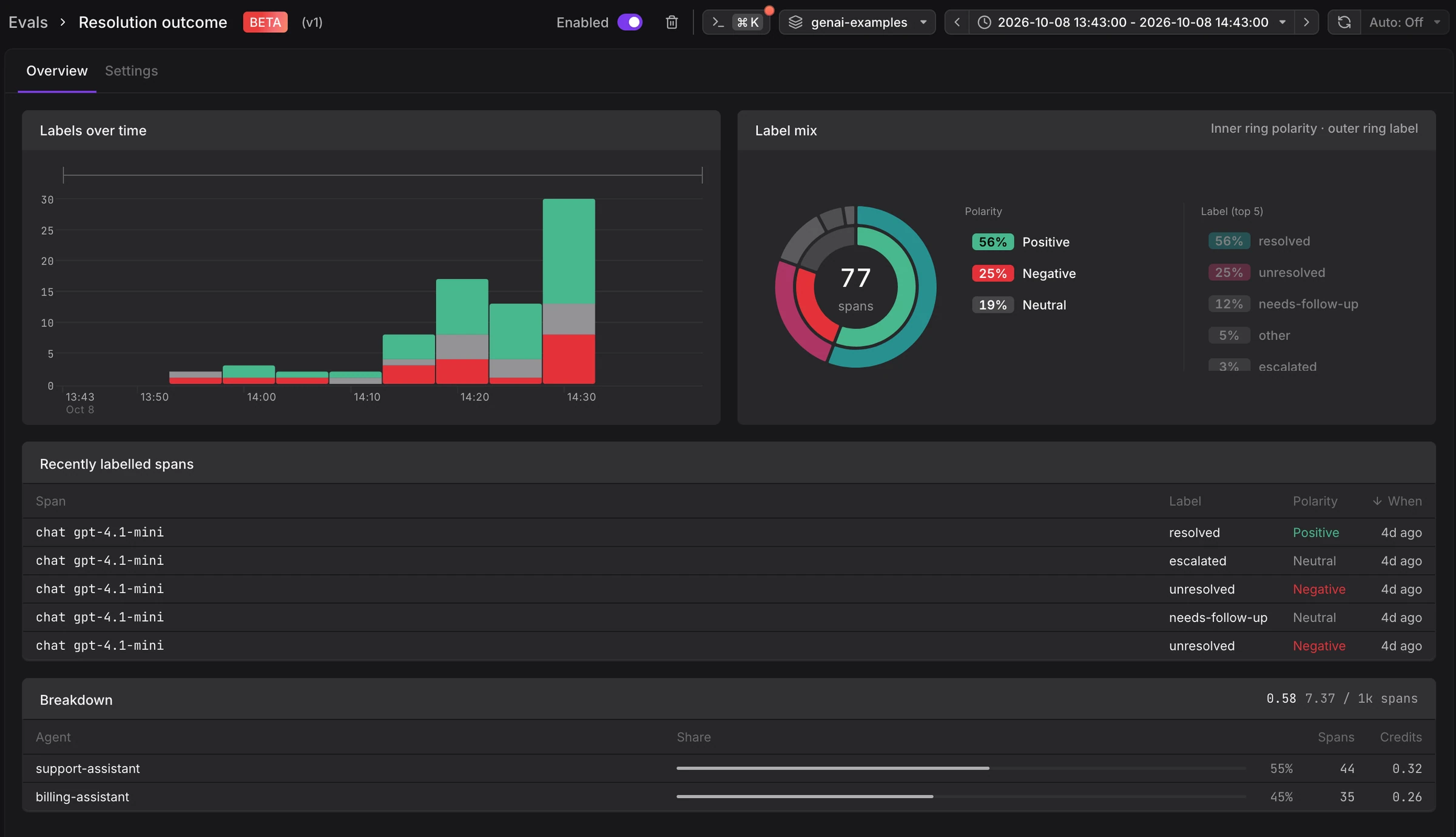Select the 5% other label entry
Screen dimensions: 1456x837
pyautogui.click(x=1249, y=336)
